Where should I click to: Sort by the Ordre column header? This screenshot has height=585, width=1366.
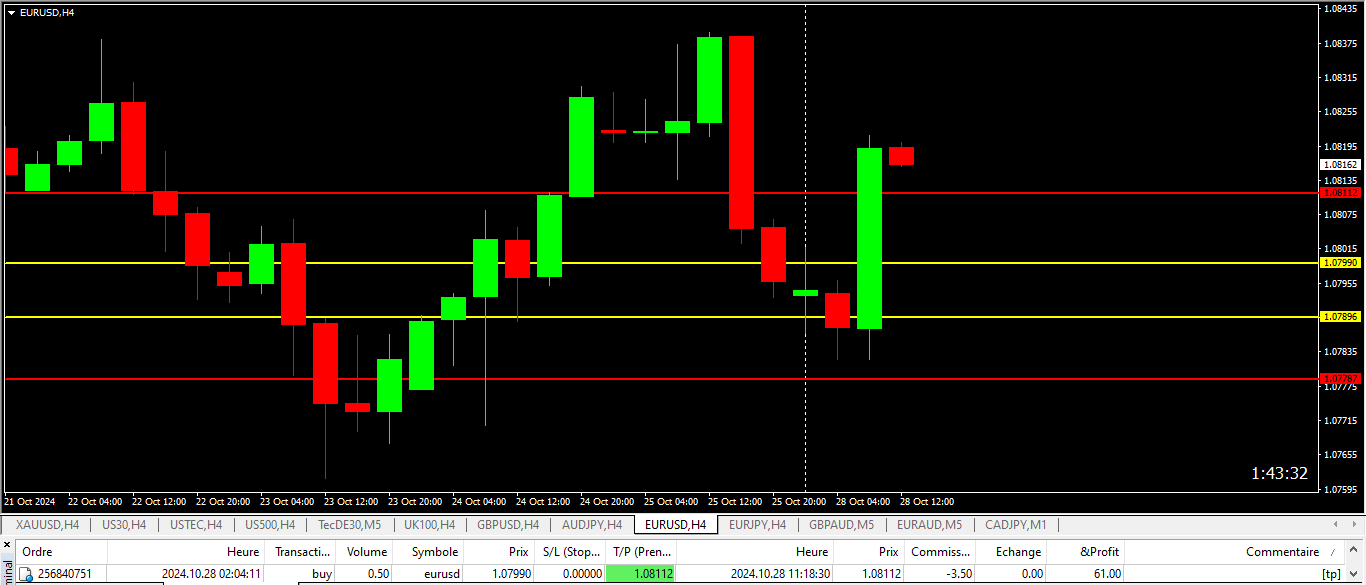(60, 552)
